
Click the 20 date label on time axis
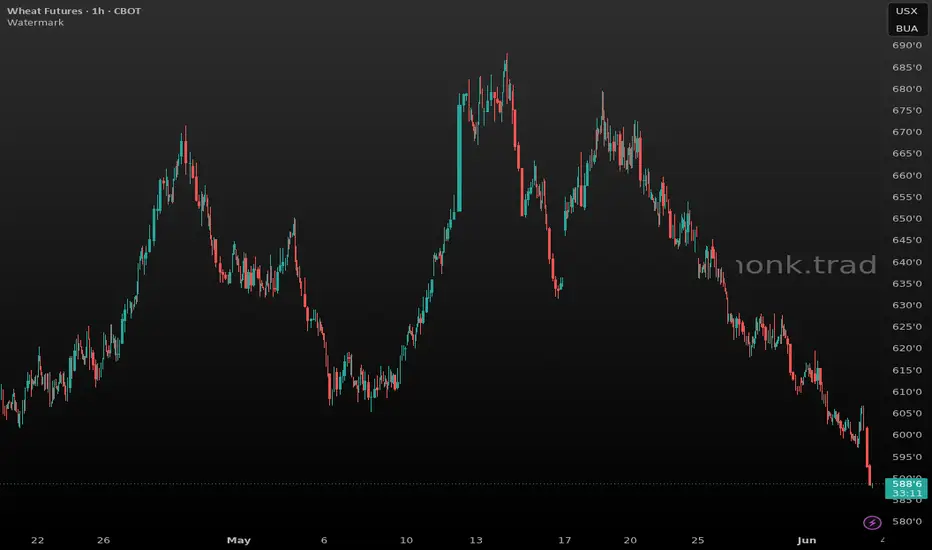pos(630,540)
